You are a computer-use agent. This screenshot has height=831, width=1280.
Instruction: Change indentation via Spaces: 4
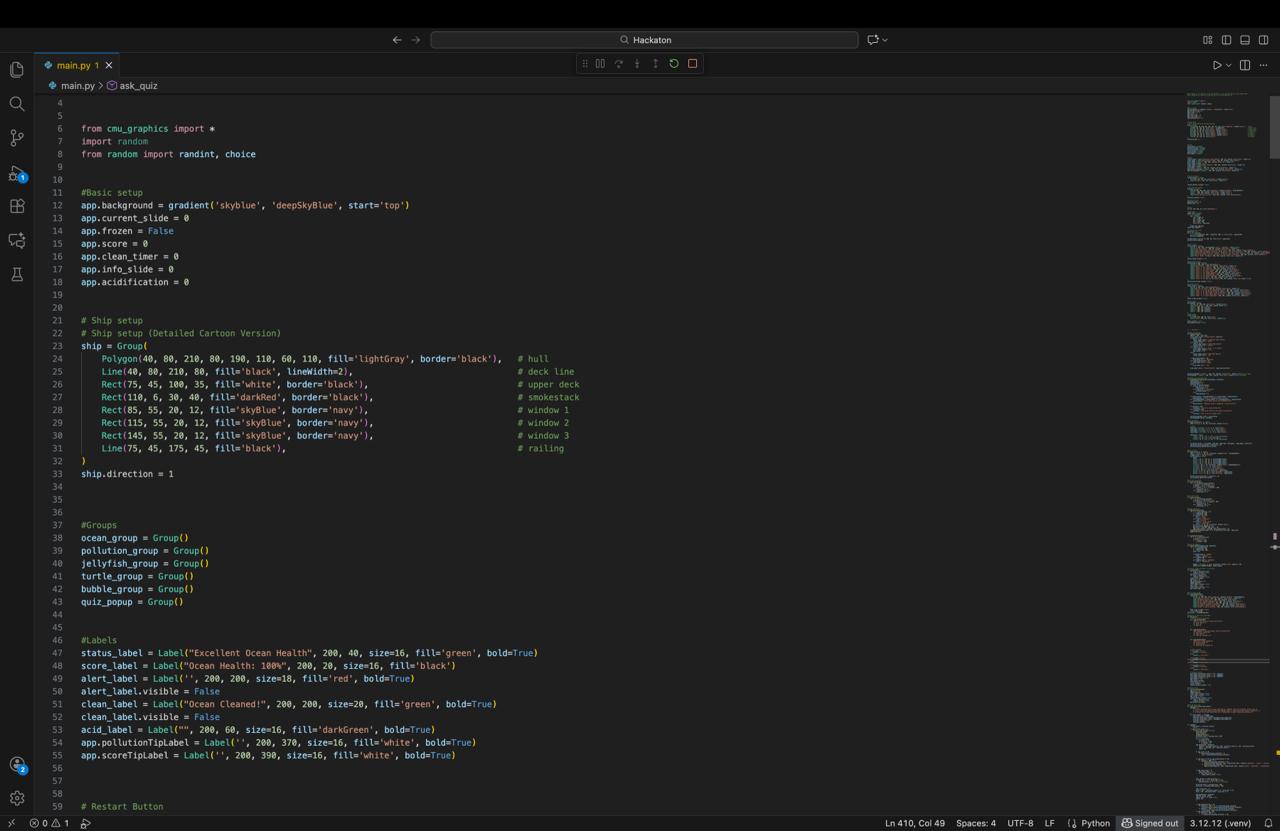tap(976, 823)
